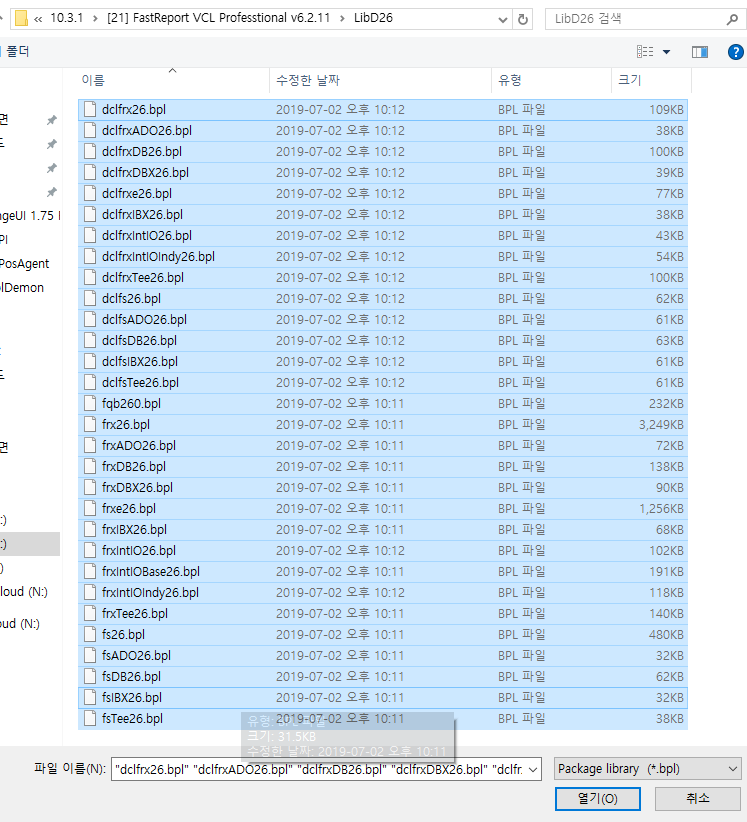Select file frxTee26.bpl
Screen dimensions: 747x822
383,613
